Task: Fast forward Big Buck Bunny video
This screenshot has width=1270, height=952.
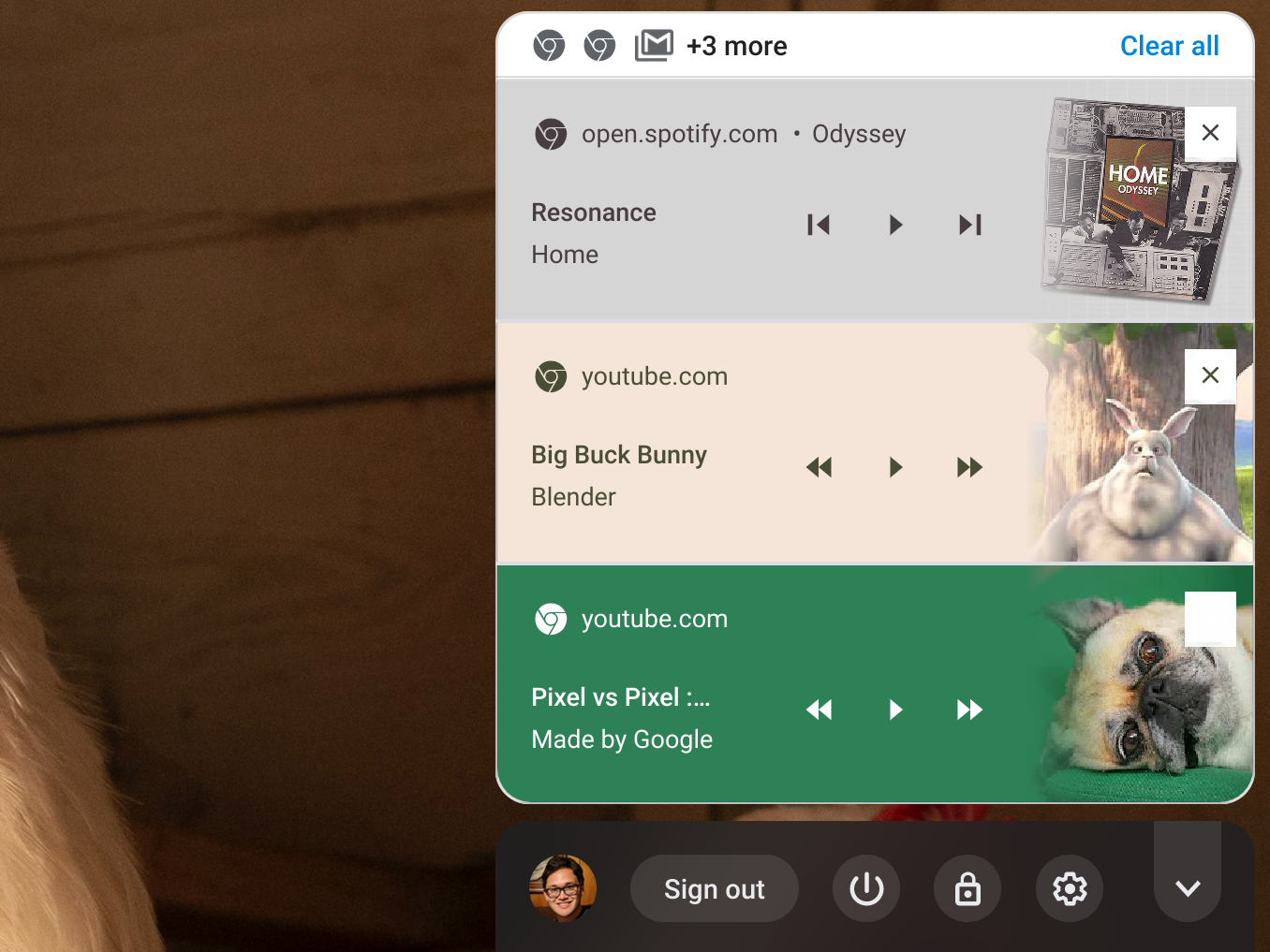Action: [x=969, y=467]
